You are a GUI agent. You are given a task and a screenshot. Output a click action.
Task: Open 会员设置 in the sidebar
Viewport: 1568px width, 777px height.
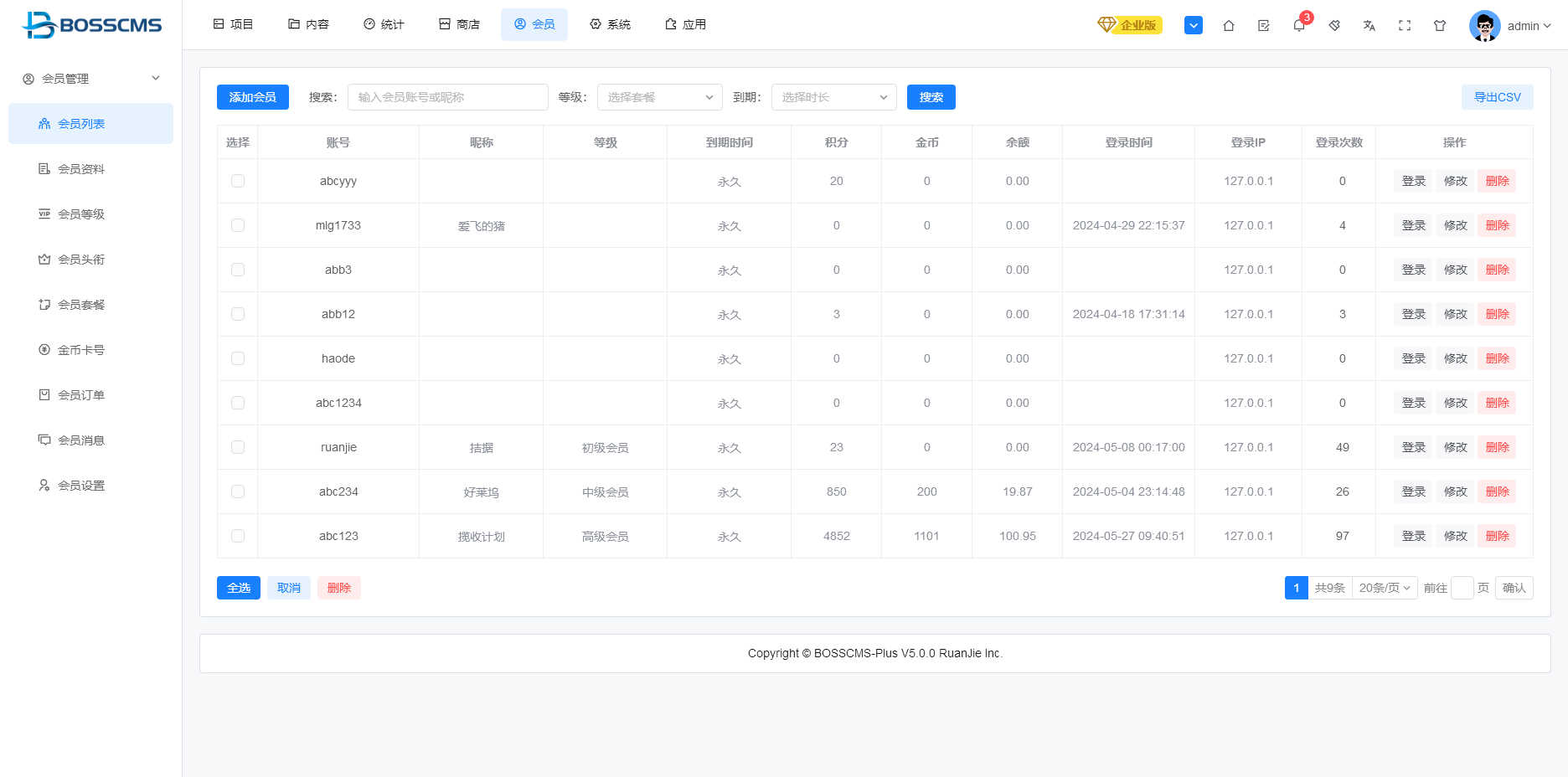coord(90,485)
